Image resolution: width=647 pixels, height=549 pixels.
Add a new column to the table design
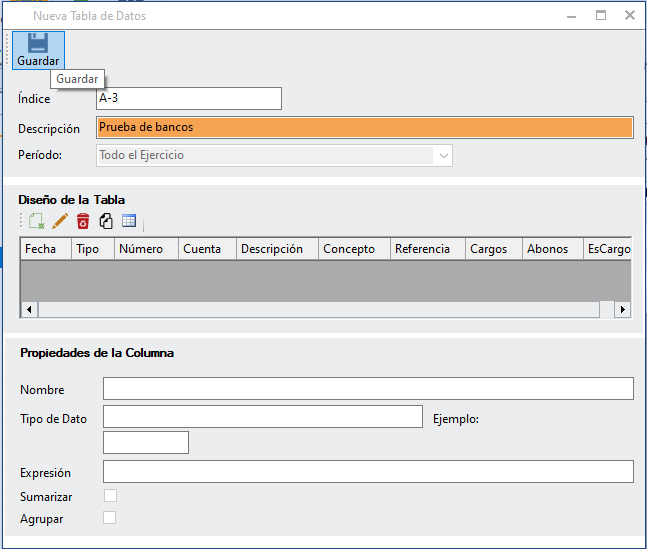[36, 221]
